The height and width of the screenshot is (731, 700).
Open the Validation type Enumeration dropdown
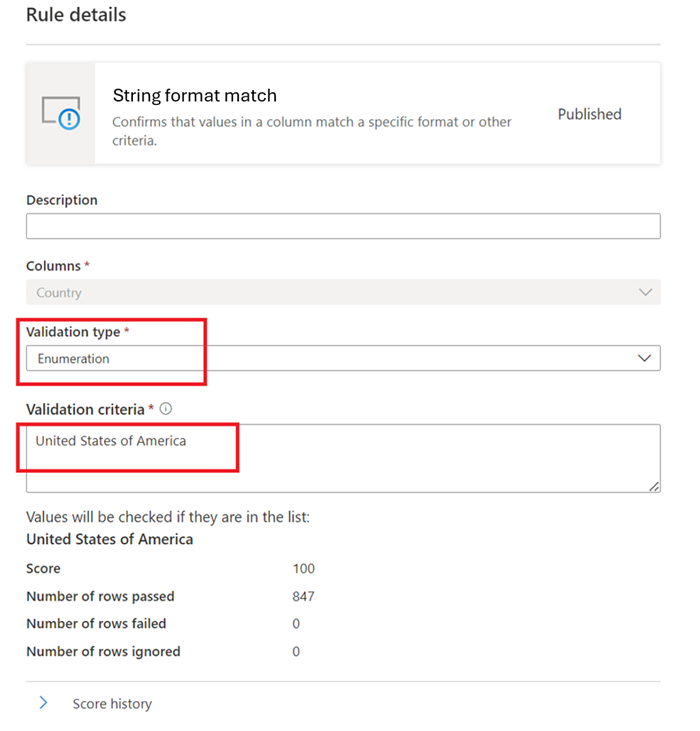pyautogui.click(x=343, y=358)
